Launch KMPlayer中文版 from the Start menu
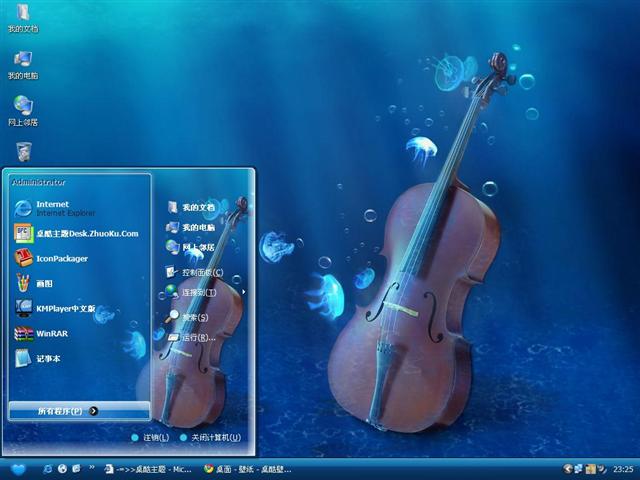 tap(55, 309)
